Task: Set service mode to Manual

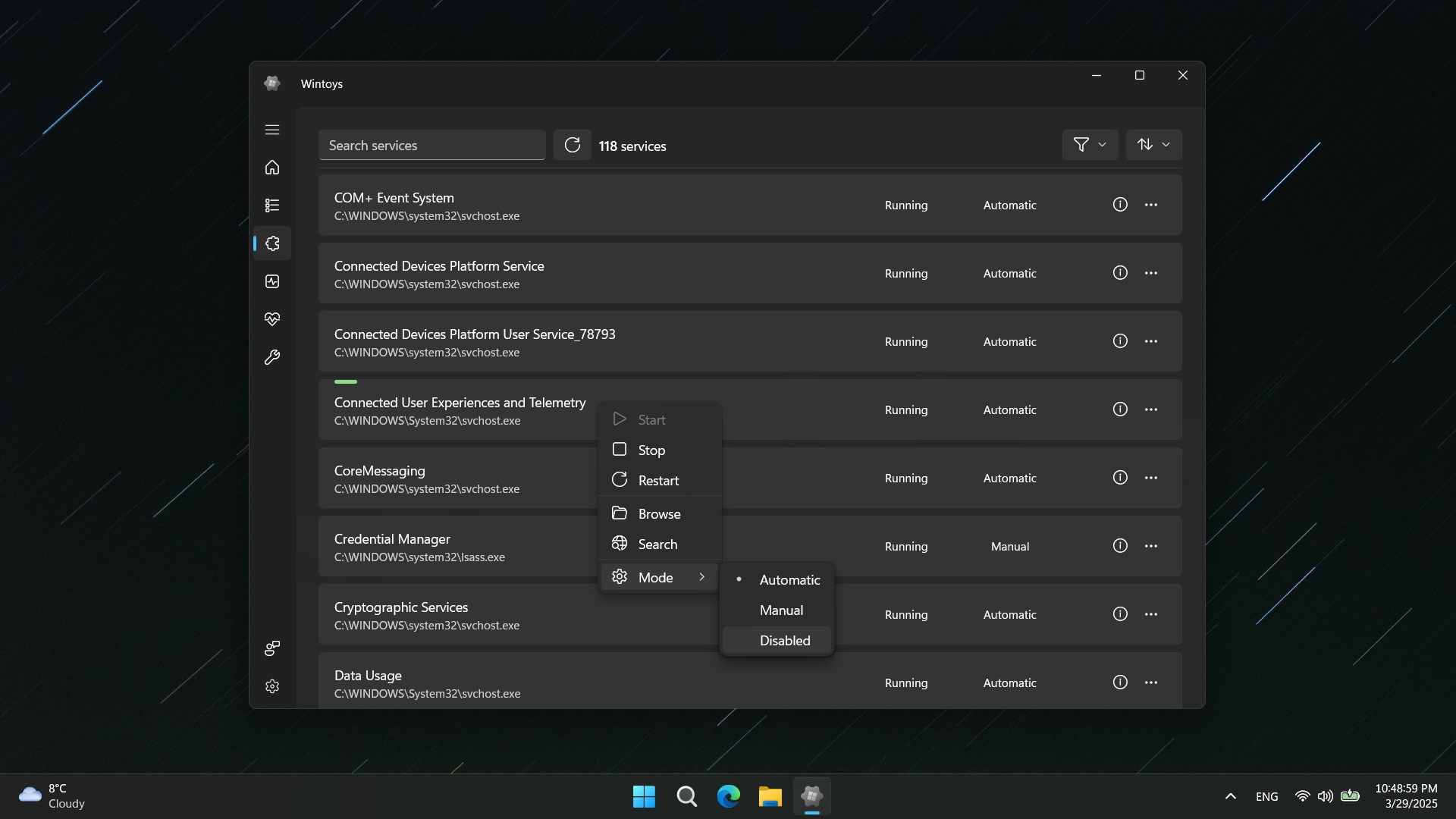Action: [782, 610]
